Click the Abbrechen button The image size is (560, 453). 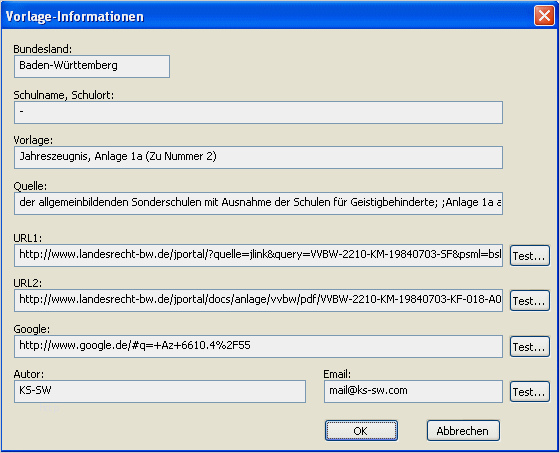click(x=463, y=430)
